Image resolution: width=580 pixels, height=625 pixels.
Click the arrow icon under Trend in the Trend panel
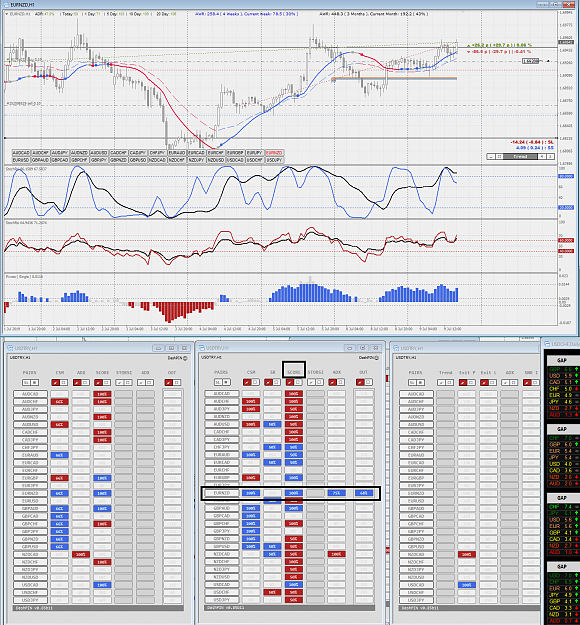coord(441,383)
